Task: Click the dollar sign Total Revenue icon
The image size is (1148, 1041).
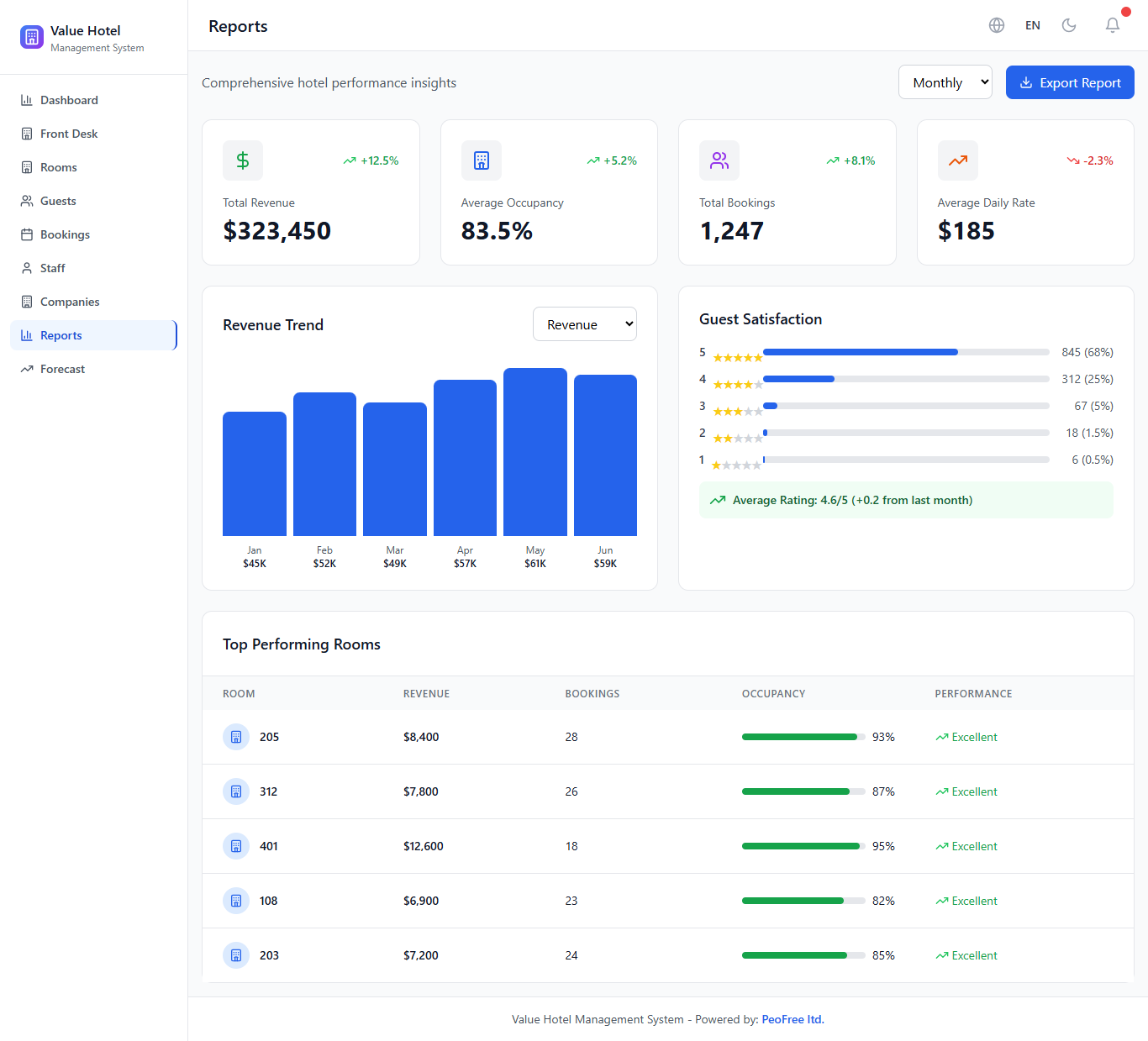Action: coord(243,160)
